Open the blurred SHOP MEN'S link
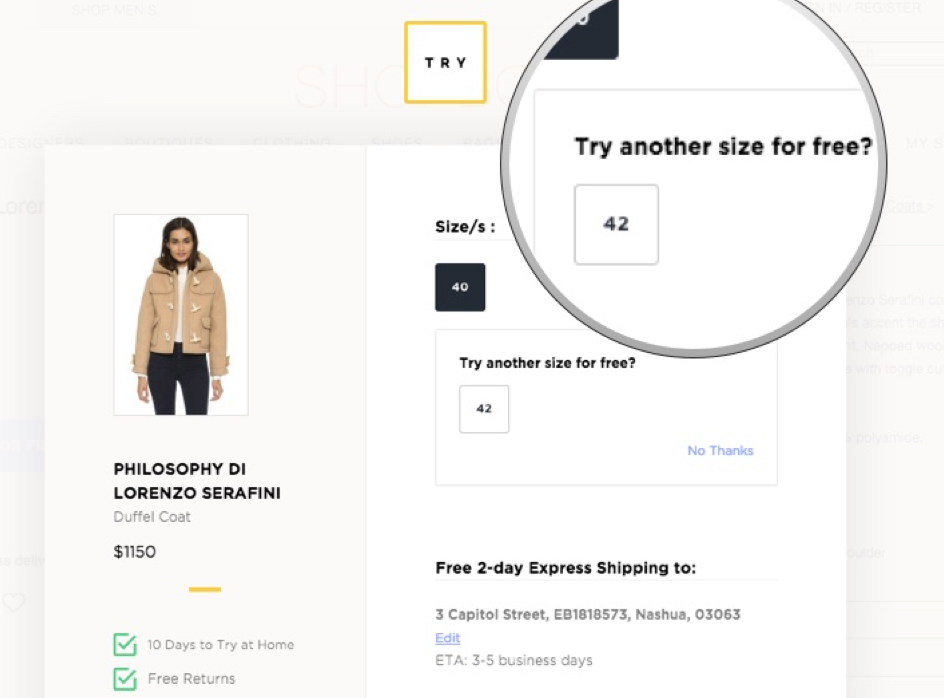 [114, 10]
